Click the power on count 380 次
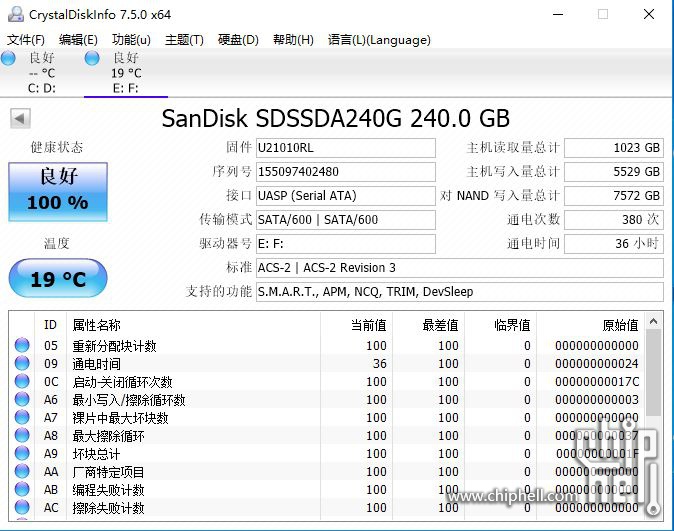Viewport: 674px width, 531px height. tap(614, 220)
